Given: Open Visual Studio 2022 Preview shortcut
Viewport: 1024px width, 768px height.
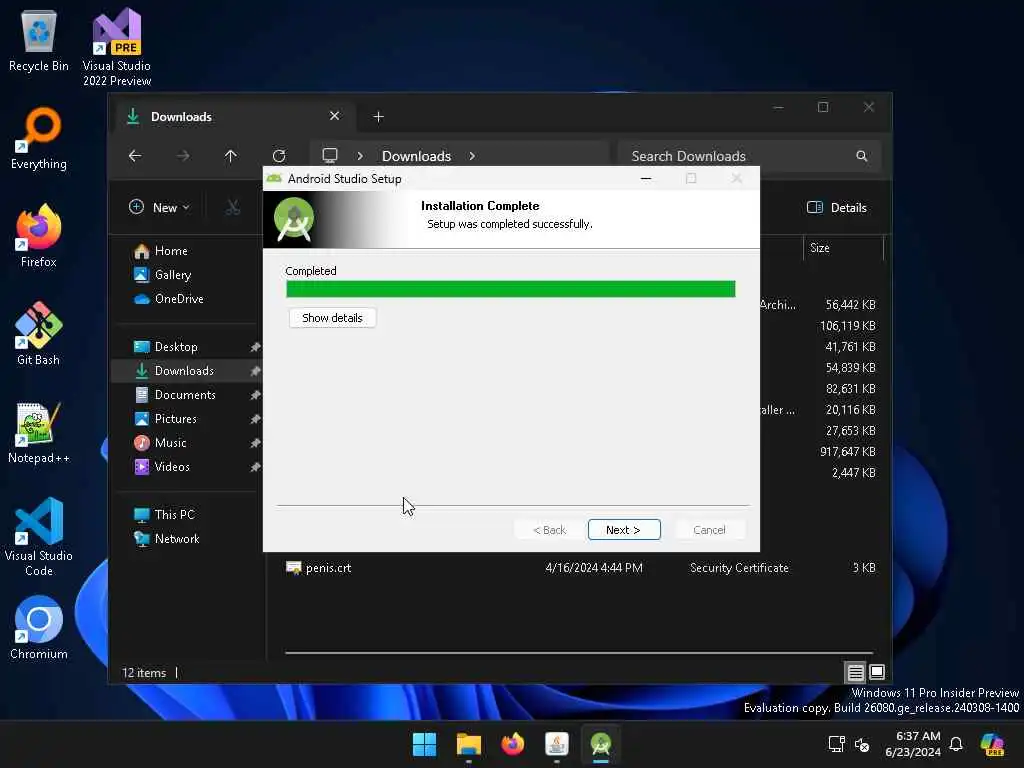Looking at the screenshot, I should [x=116, y=47].
